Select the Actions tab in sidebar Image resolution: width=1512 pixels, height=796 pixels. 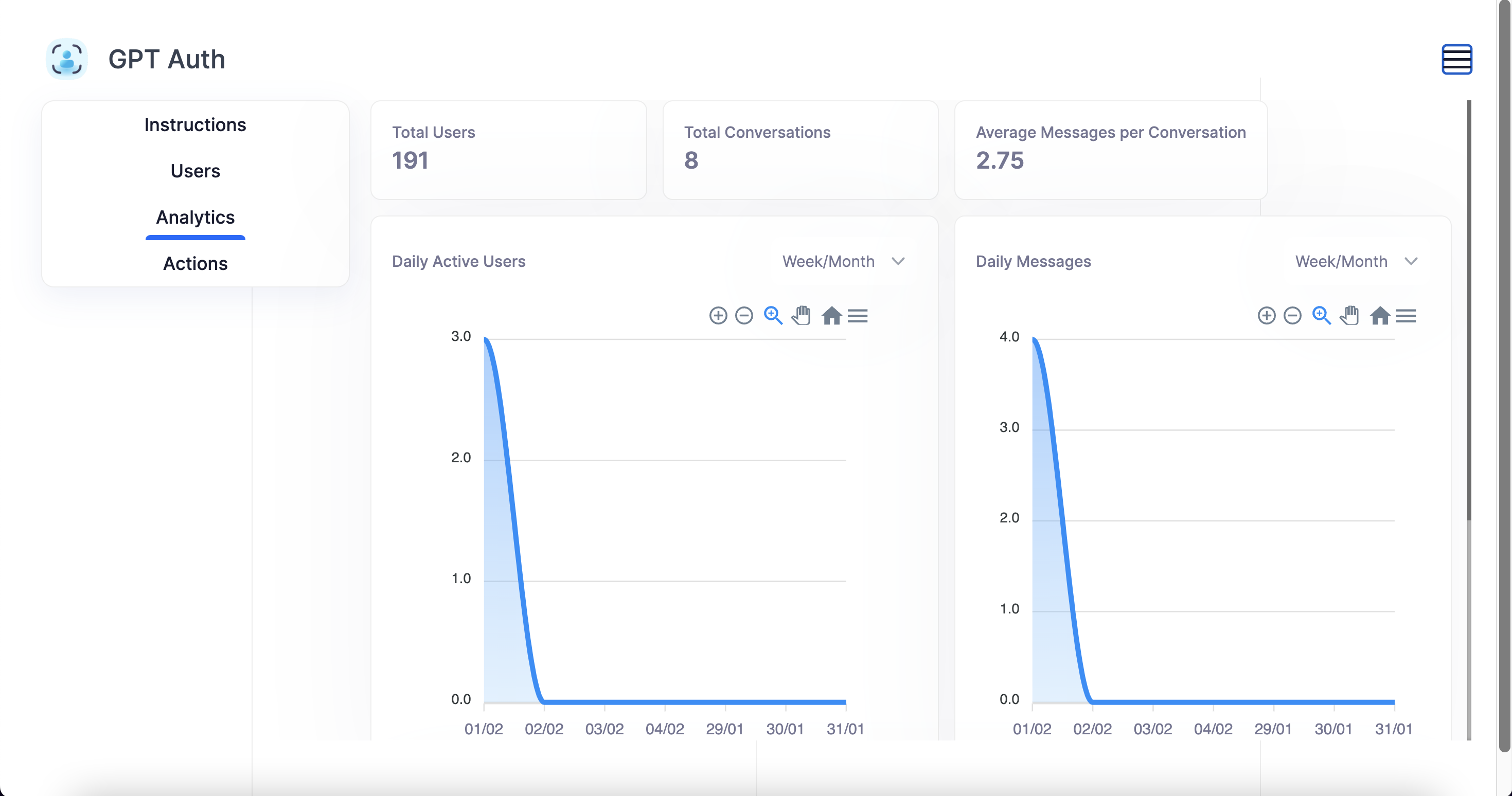[195, 263]
